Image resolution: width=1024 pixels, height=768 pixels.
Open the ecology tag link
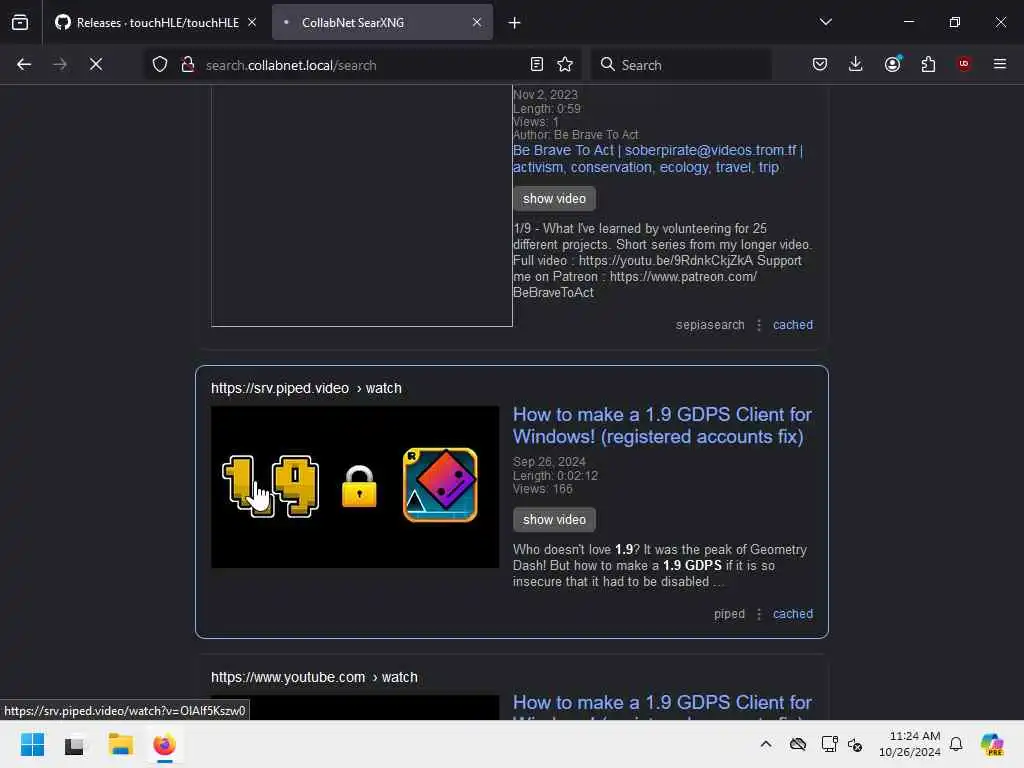tap(684, 167)
